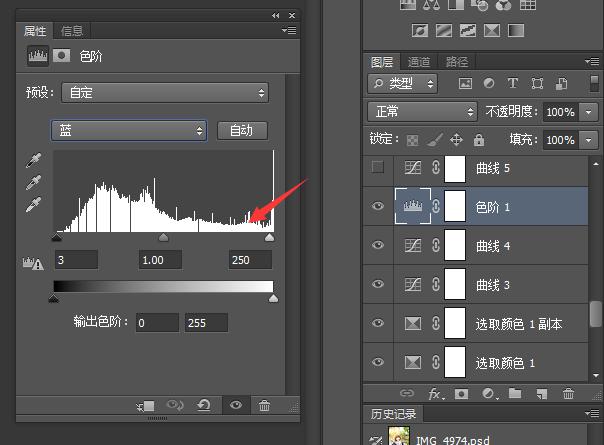Switch to the 通道 tab

click(420, 61)
